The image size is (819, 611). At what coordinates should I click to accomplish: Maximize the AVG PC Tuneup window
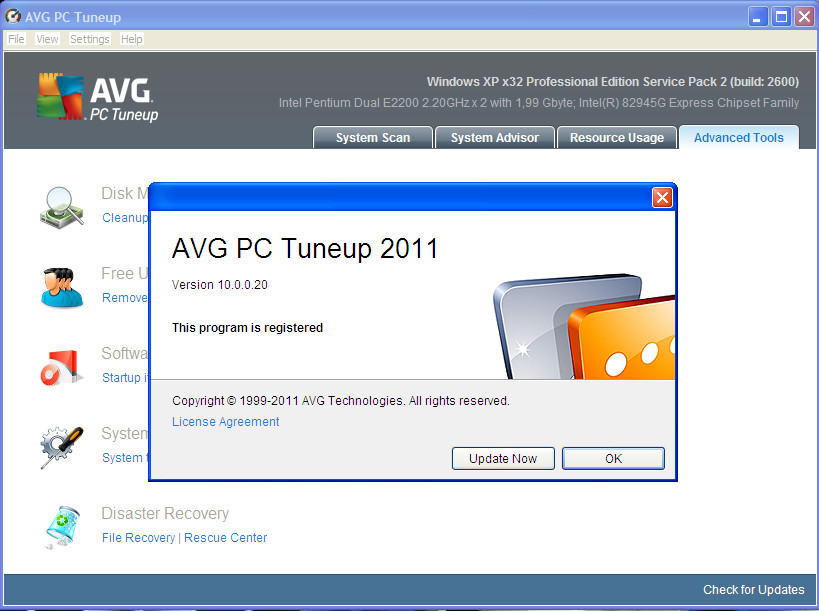(x=781, y=17)
